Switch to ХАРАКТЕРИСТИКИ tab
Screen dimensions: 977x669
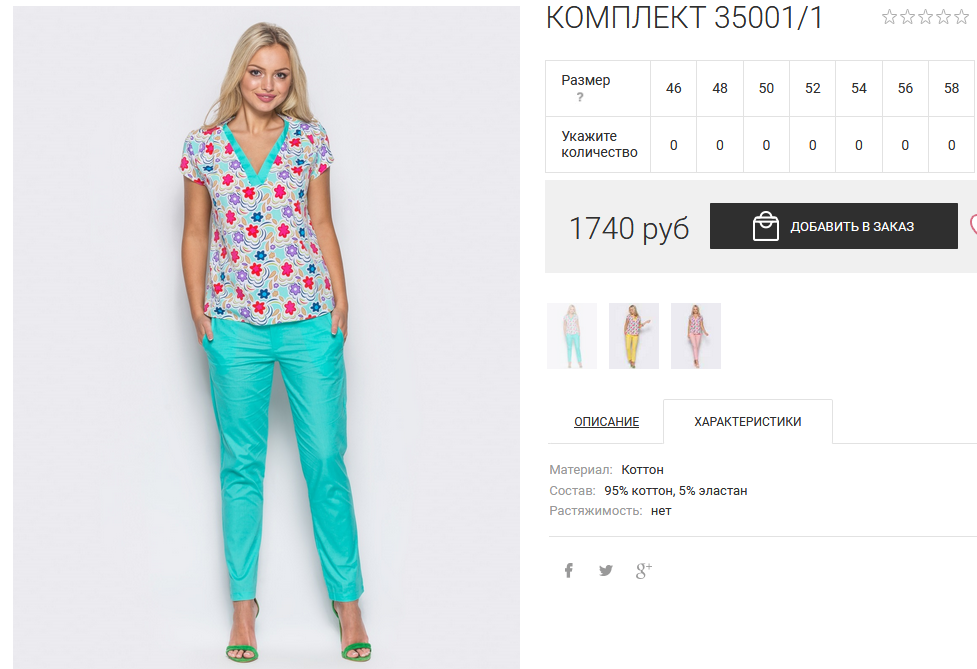[748, 422]
